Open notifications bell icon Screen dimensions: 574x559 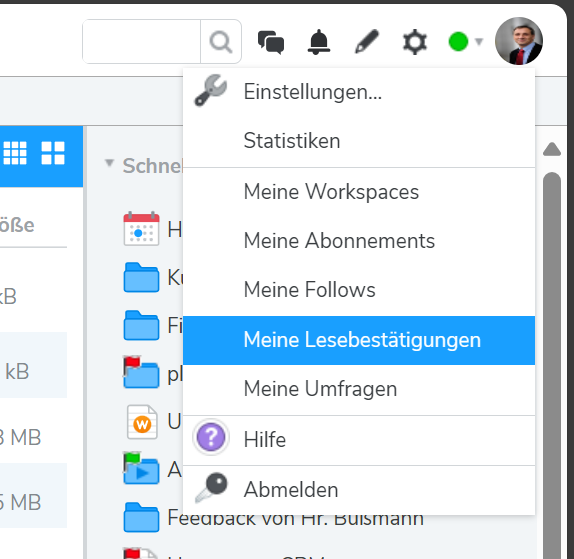click(x=318, y=42)
